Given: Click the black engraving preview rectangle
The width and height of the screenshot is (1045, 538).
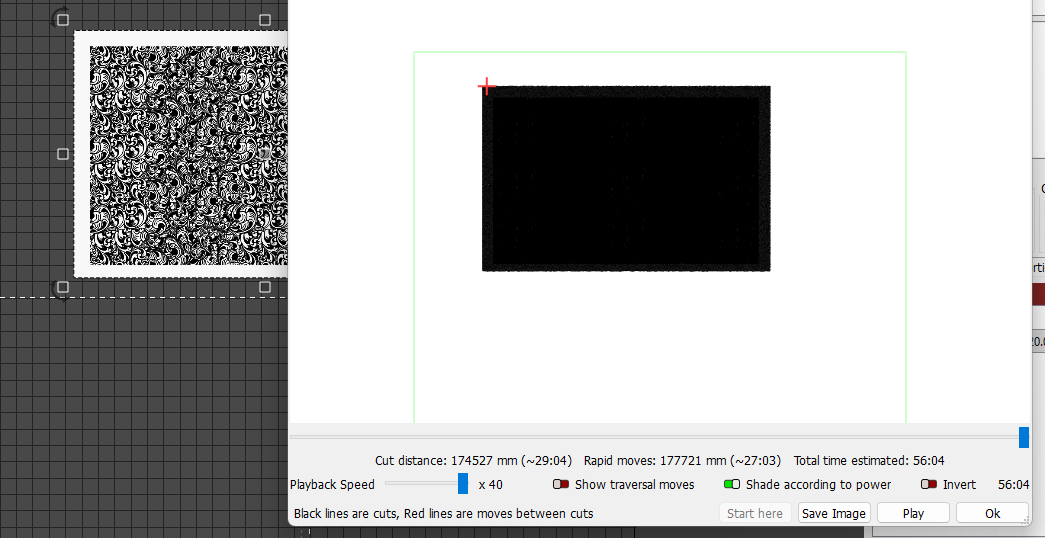Looking at the screenshot, I should click(626, 178).
